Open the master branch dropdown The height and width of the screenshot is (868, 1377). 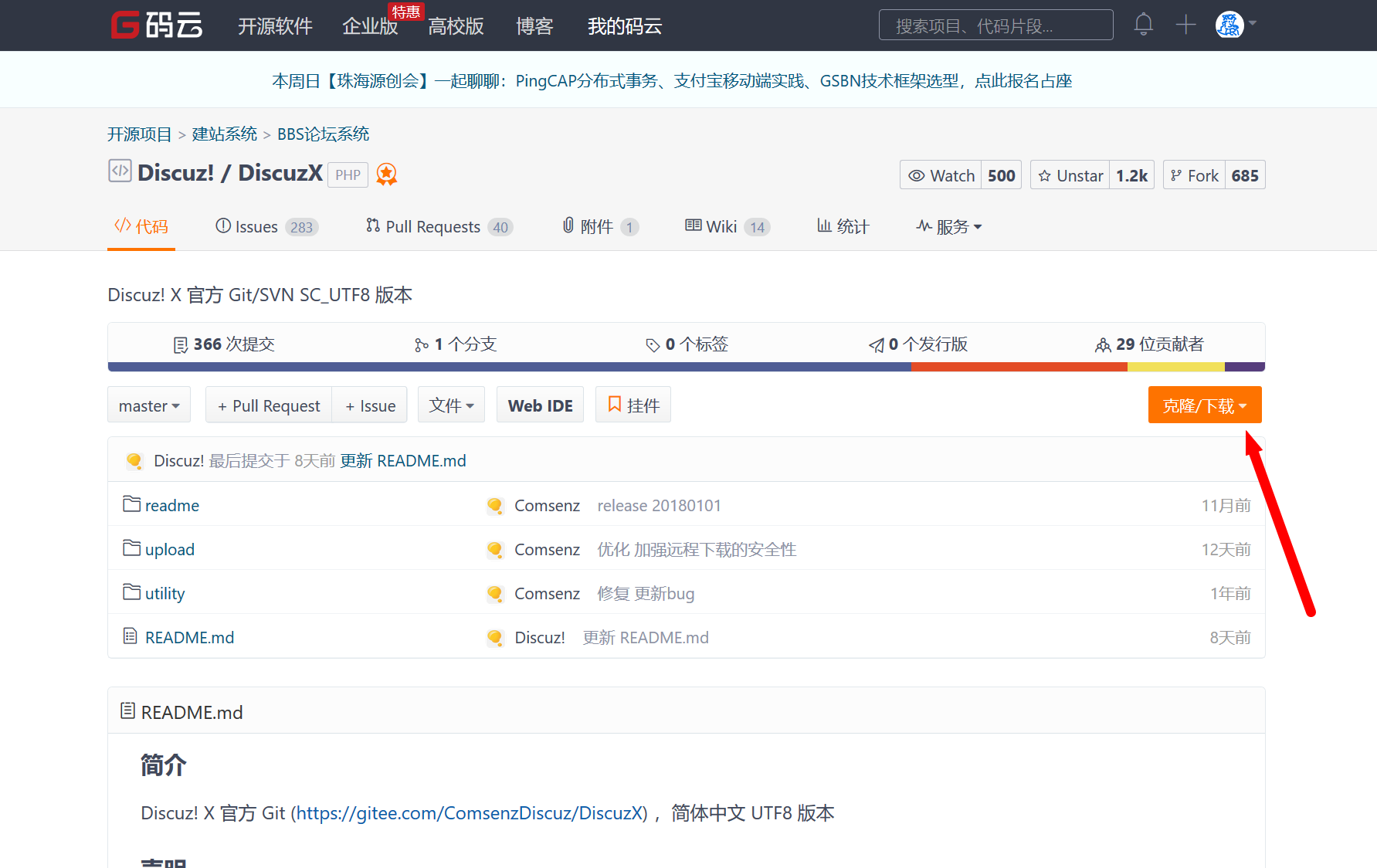tap(148, 405)
